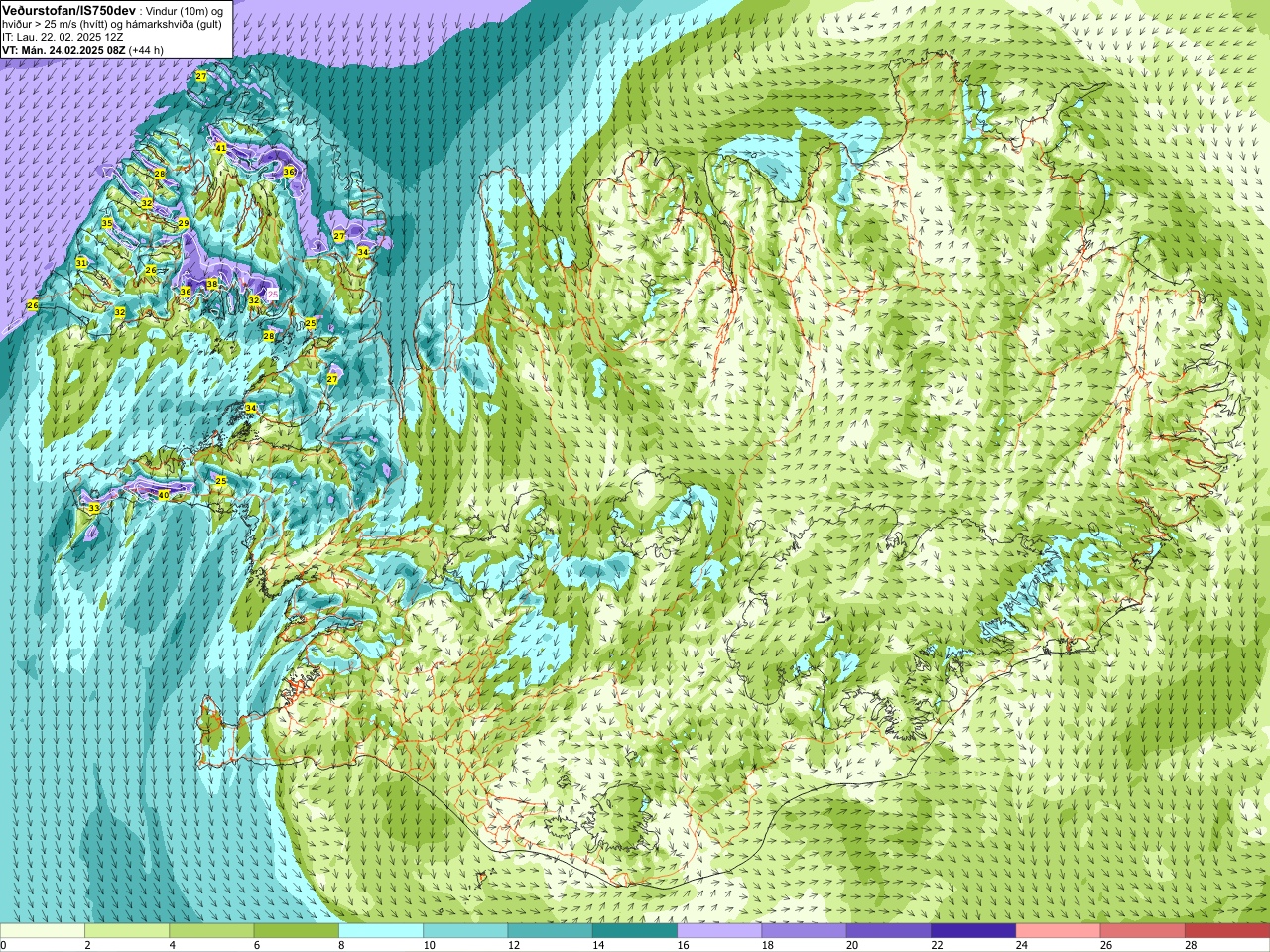Click the legend scale value 2

[88, 945]
